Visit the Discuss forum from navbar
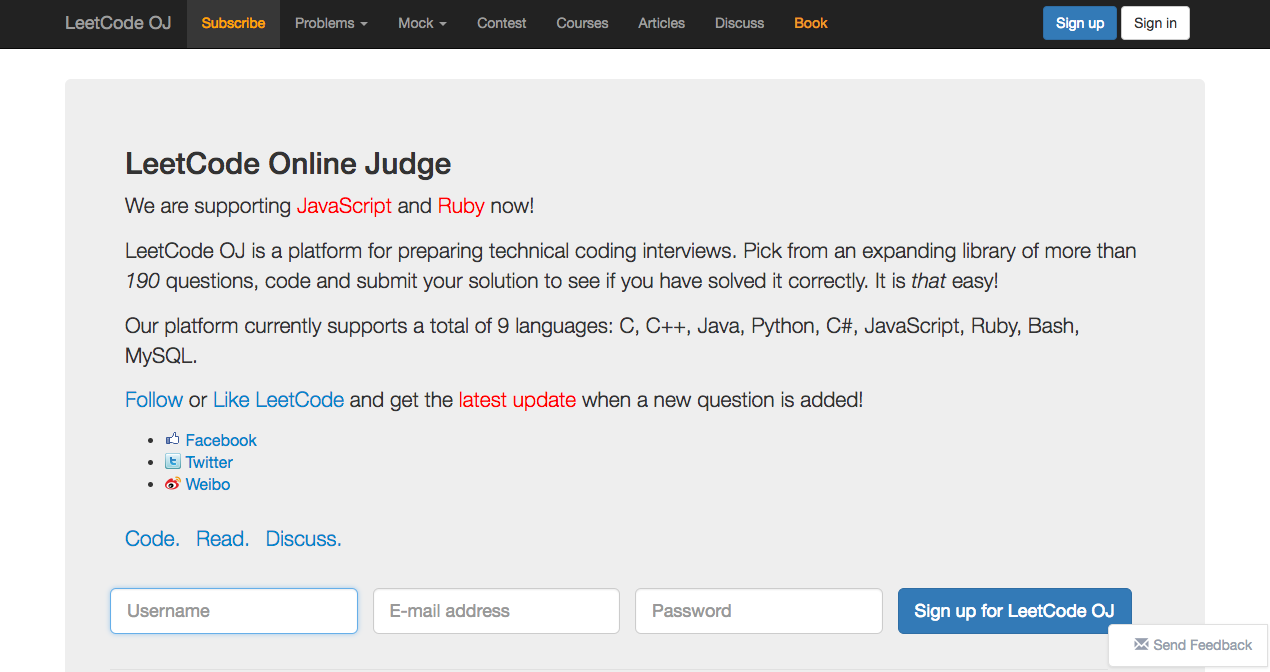 (740, 23)
